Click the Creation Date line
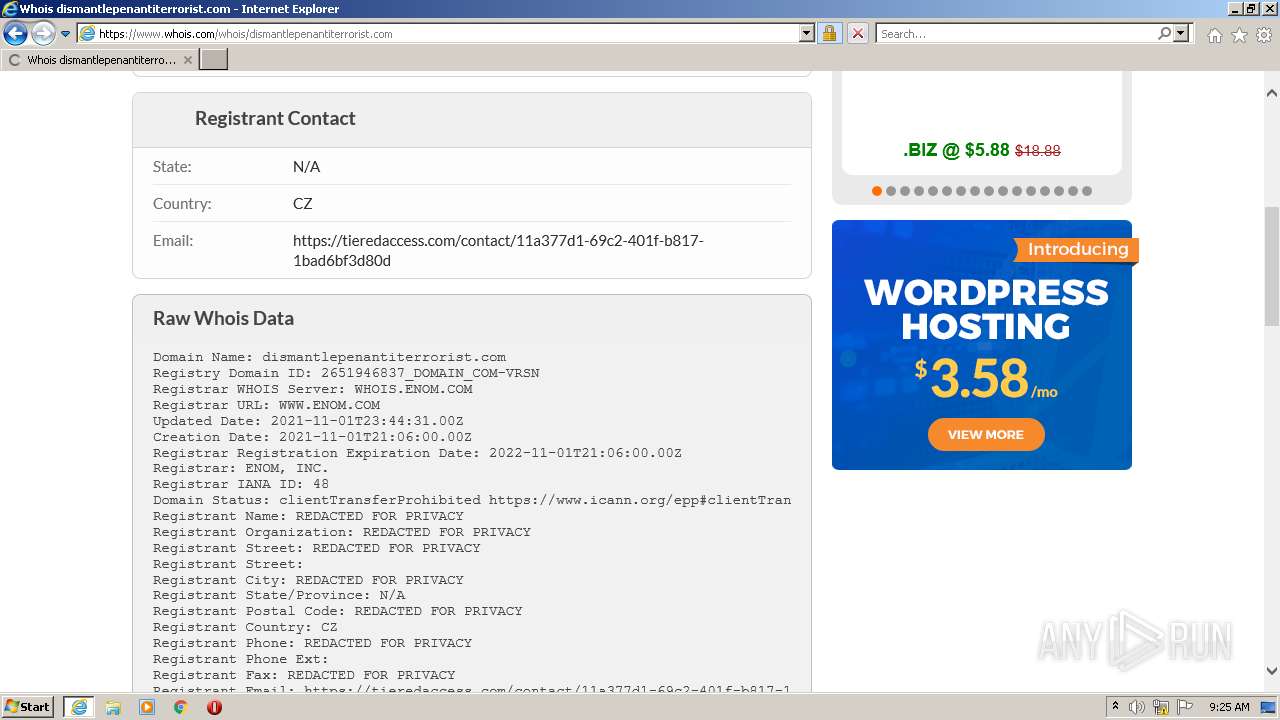 (312, 437)
